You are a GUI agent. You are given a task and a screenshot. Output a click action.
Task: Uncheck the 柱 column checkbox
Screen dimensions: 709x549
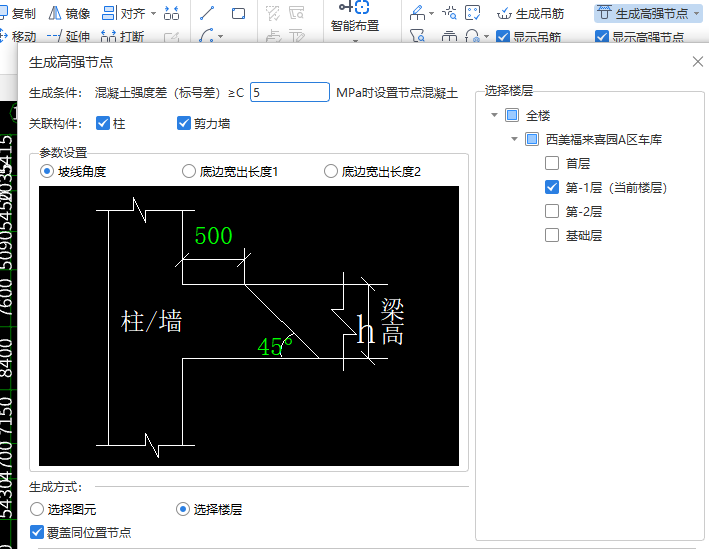click(103, 123)
